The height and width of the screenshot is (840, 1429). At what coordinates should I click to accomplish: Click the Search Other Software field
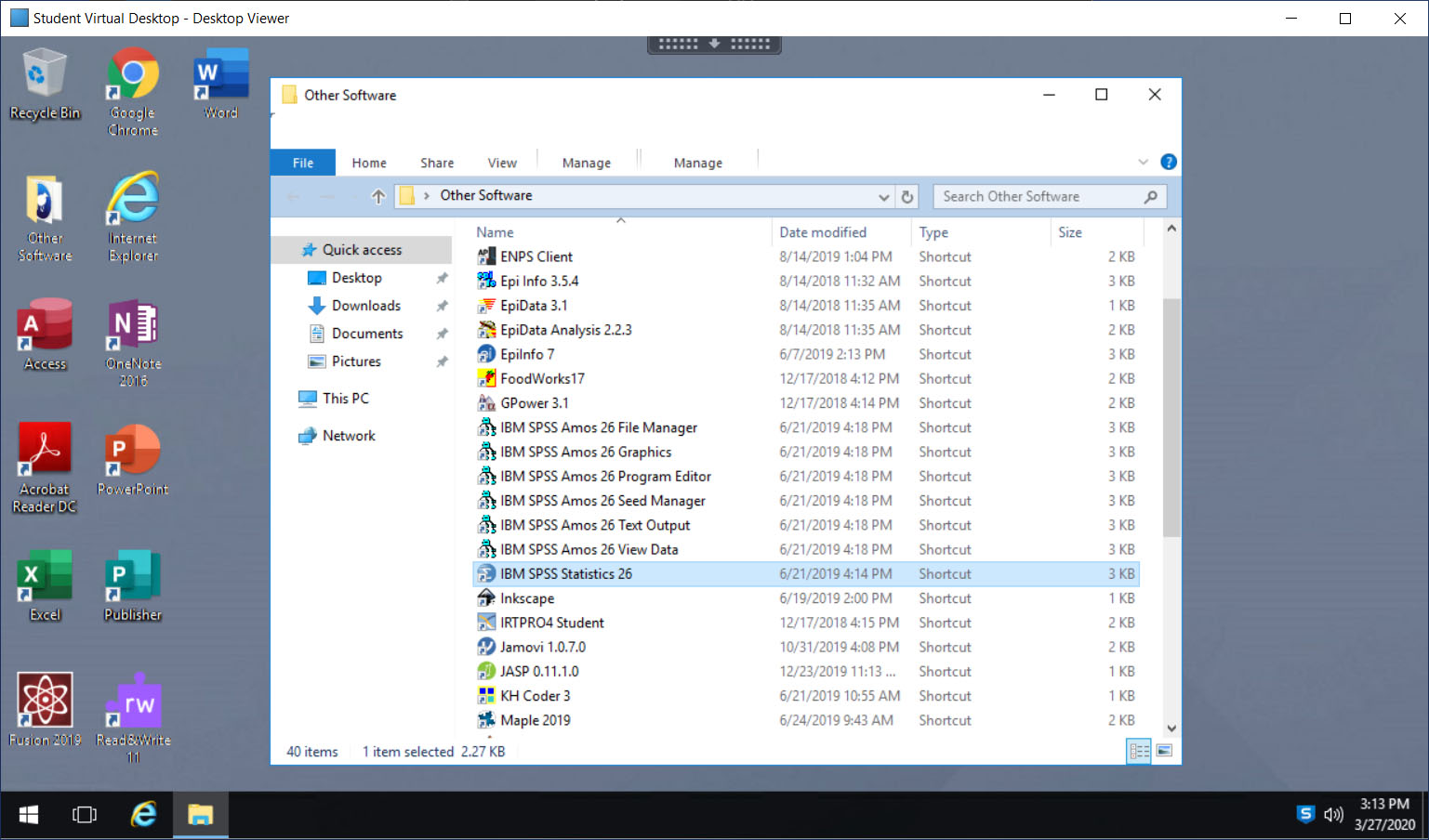(x=1050, y=197)
